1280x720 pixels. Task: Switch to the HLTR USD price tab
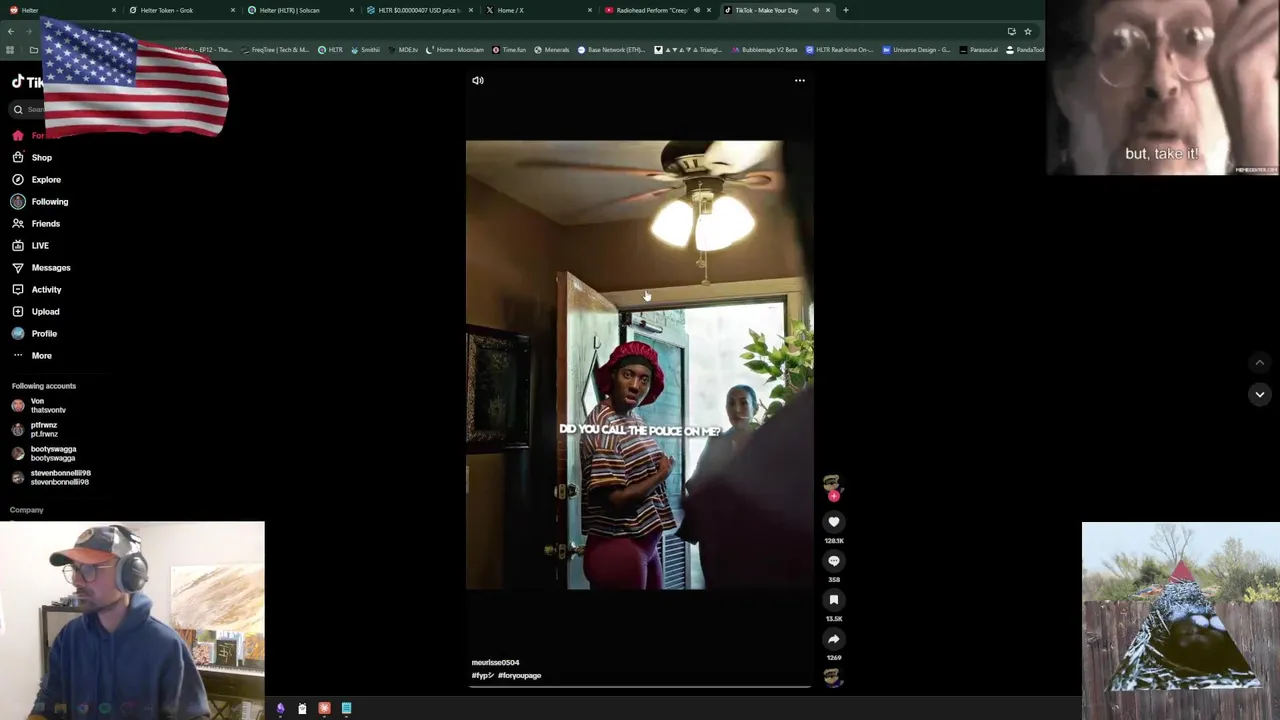pyautogui.click(x=419, y=10)
